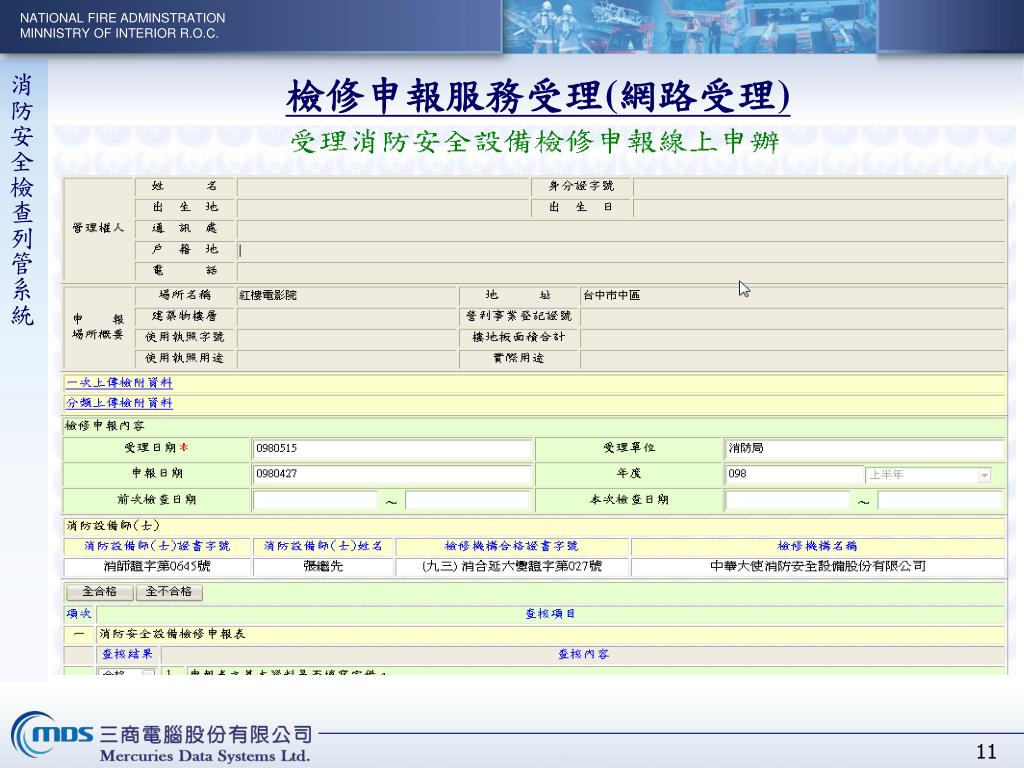Click the 姓名 input field
Image resolution: width=1024 pixels, height=768 pixels.
(384, 187)
